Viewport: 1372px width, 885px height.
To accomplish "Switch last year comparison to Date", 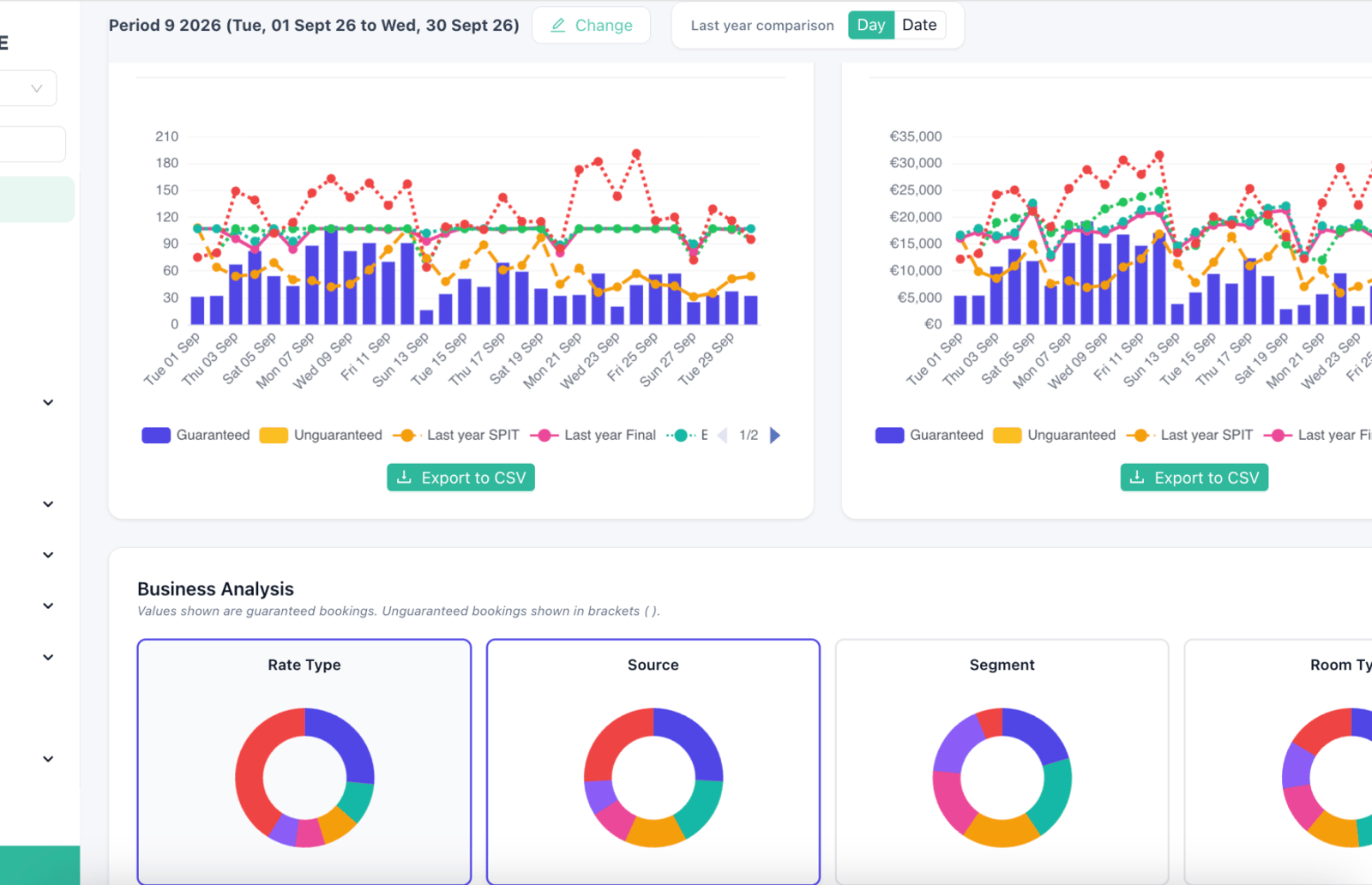I will coord(919,25).
